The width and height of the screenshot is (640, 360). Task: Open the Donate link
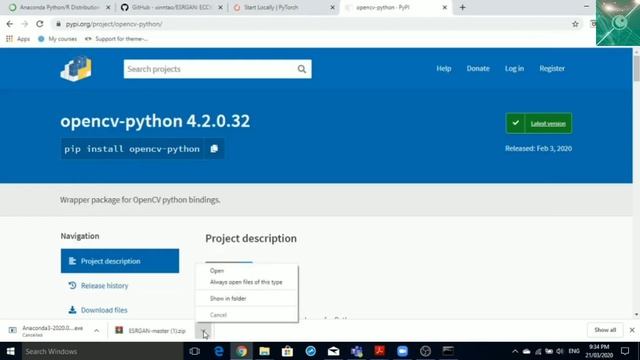[x=478, y=69]
